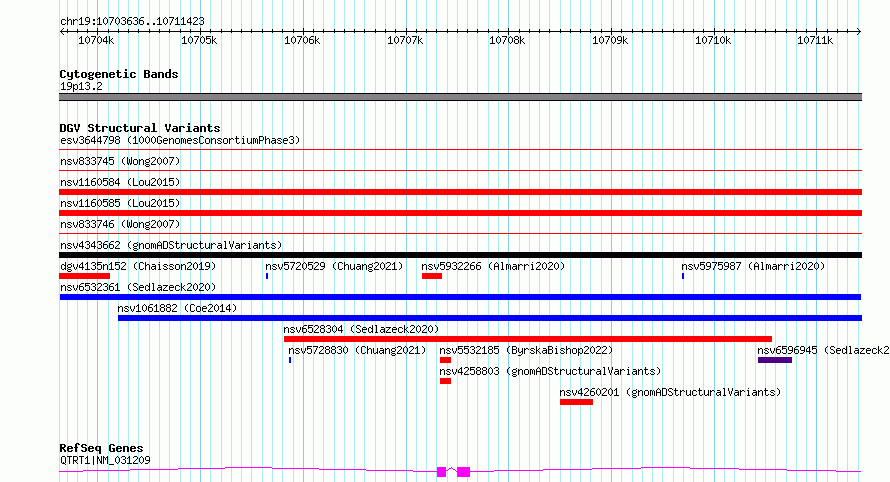Click the 10711k ruler tick label

(815, 40)
